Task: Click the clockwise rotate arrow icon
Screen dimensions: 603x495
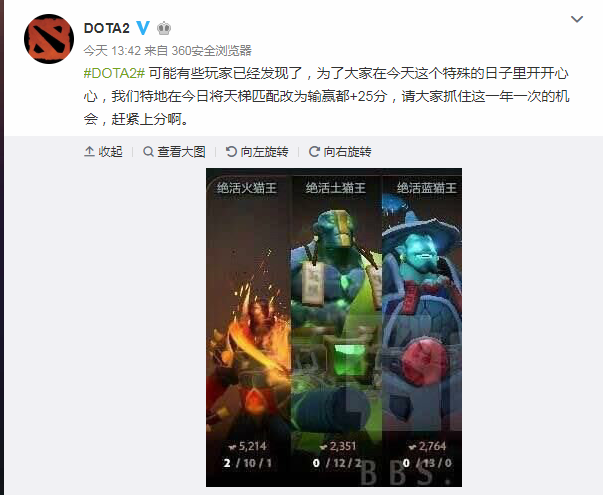Action: [x=314, y=152]
